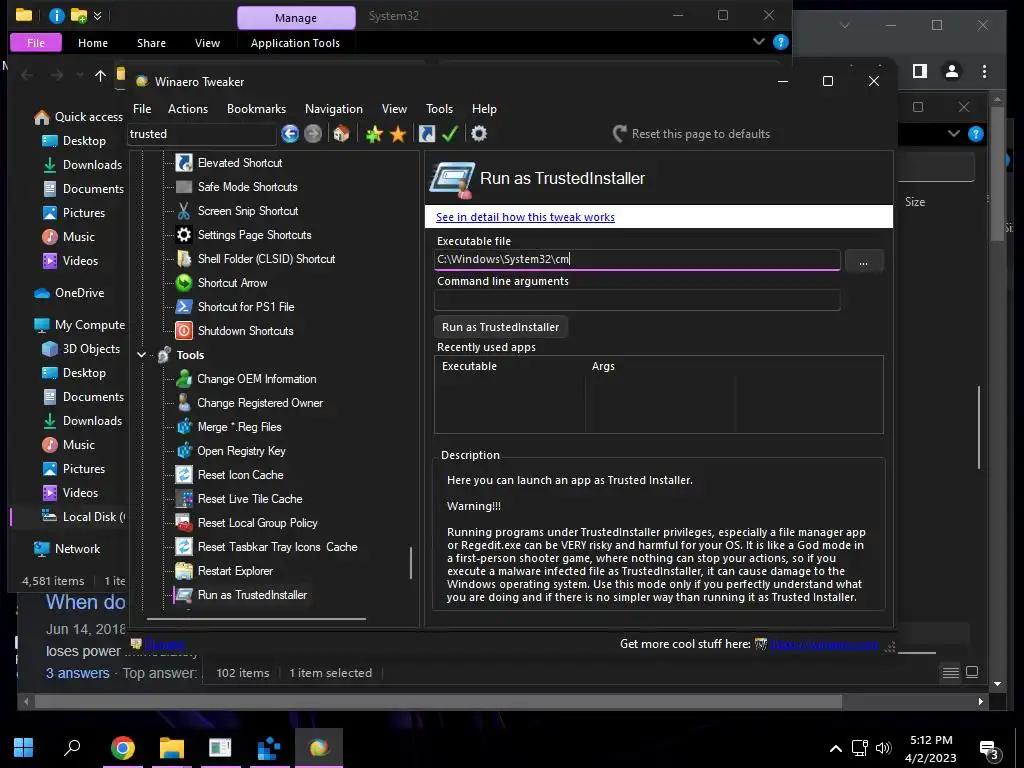The width and height of the screenshot is (1024, 768).
Task: Open the Share ribbon tab in Explorer
Action: (x=152, y=43)
